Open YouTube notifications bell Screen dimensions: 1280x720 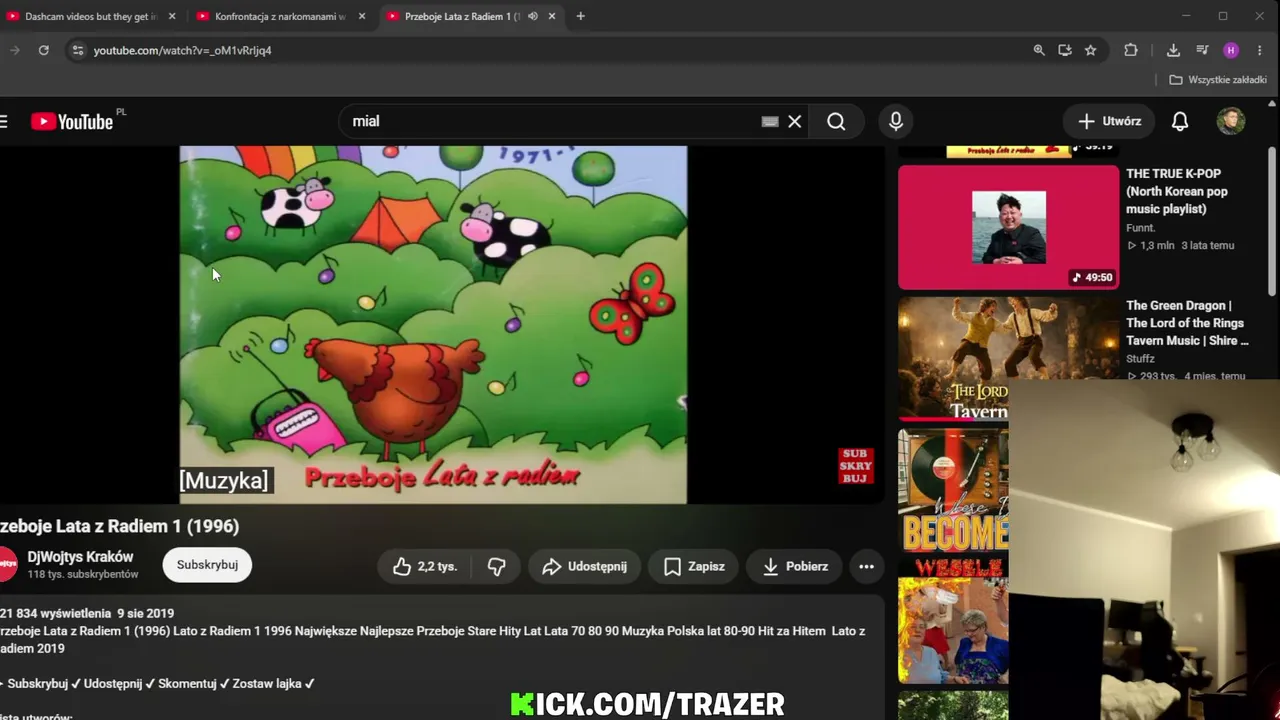pos(1180,121)
